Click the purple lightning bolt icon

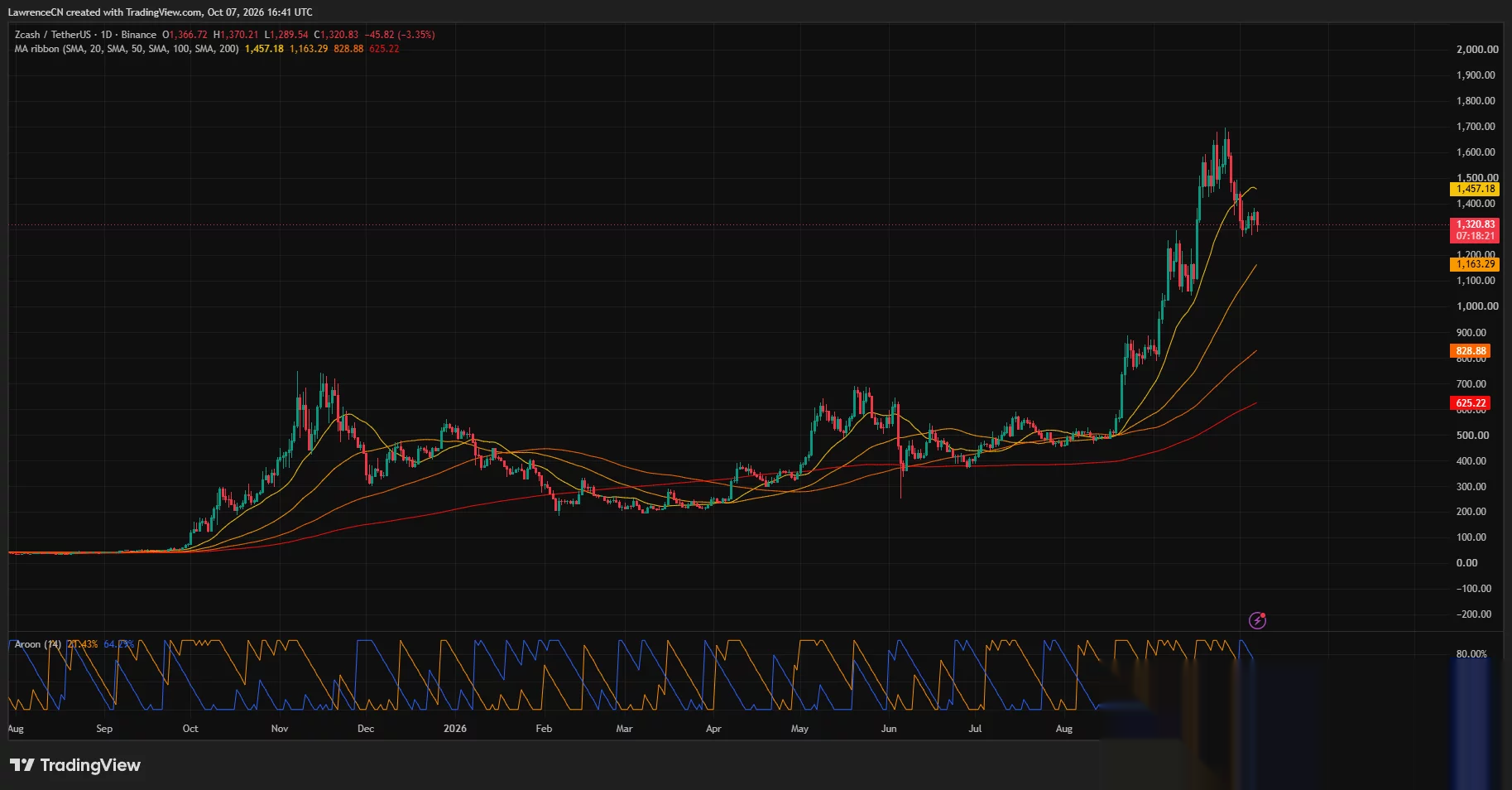1257,620
